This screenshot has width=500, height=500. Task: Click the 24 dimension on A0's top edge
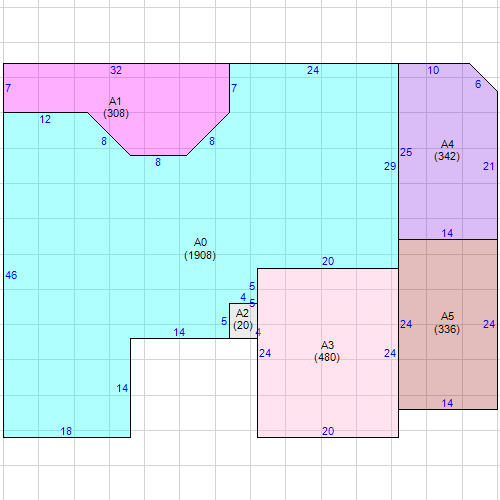click(313, 70)
